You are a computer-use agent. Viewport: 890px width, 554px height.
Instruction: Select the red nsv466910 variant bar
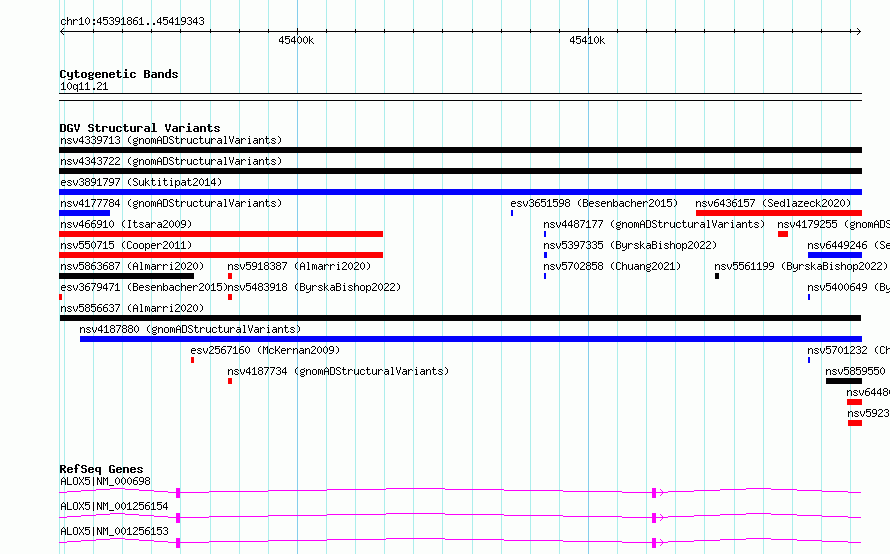221,234
